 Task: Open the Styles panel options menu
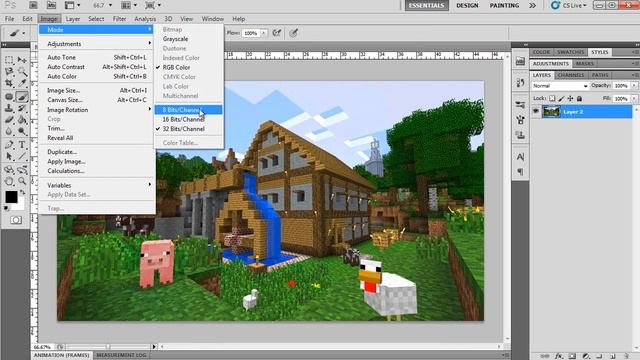[635, 52]
